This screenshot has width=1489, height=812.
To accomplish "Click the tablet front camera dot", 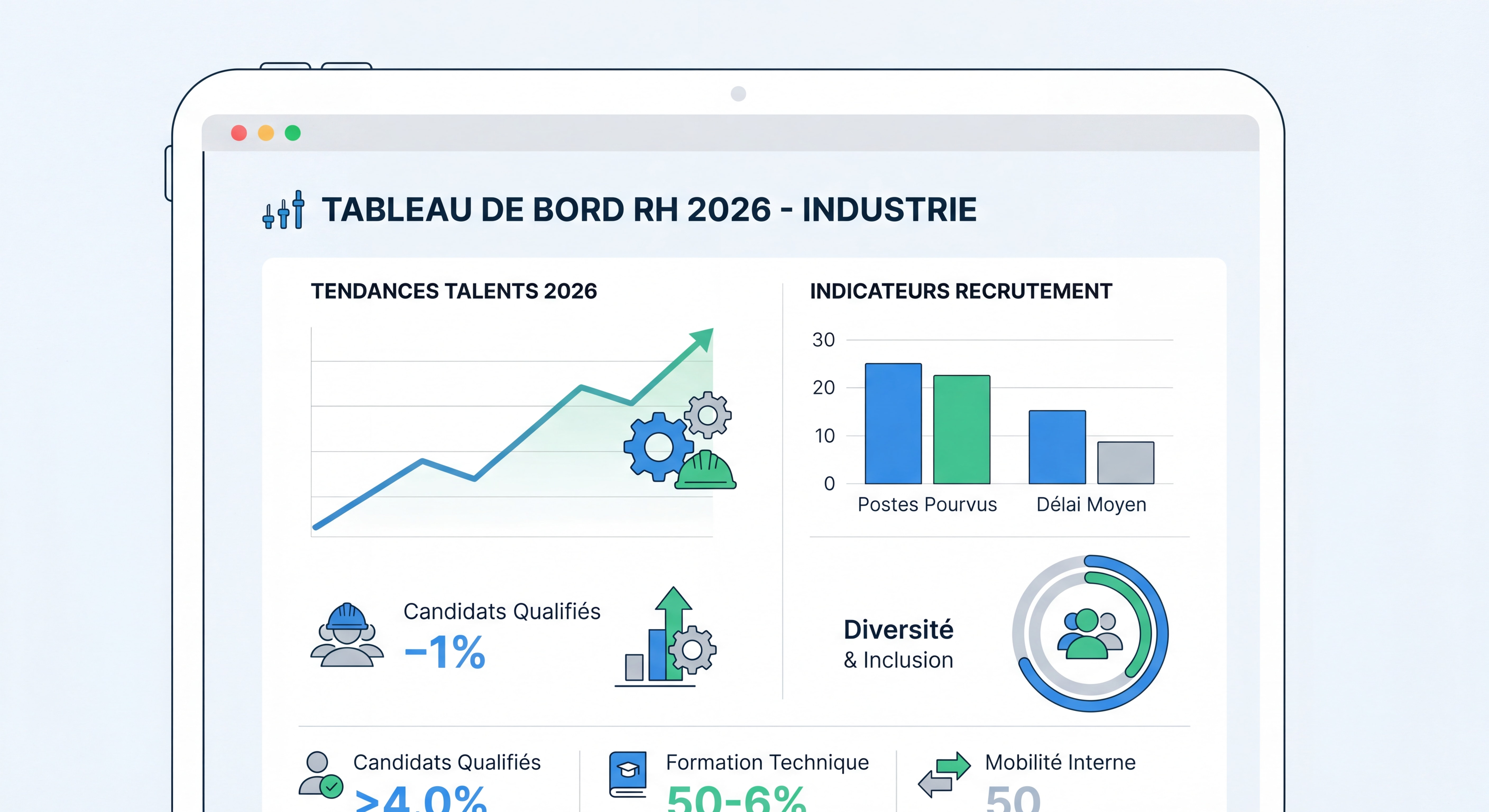I will tap(738, 94).
